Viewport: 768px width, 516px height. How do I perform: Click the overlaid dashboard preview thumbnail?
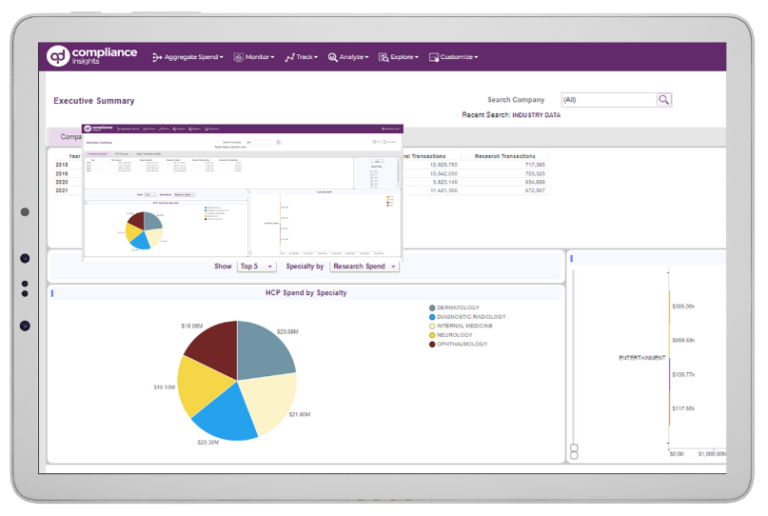click(x=242, y=191)
